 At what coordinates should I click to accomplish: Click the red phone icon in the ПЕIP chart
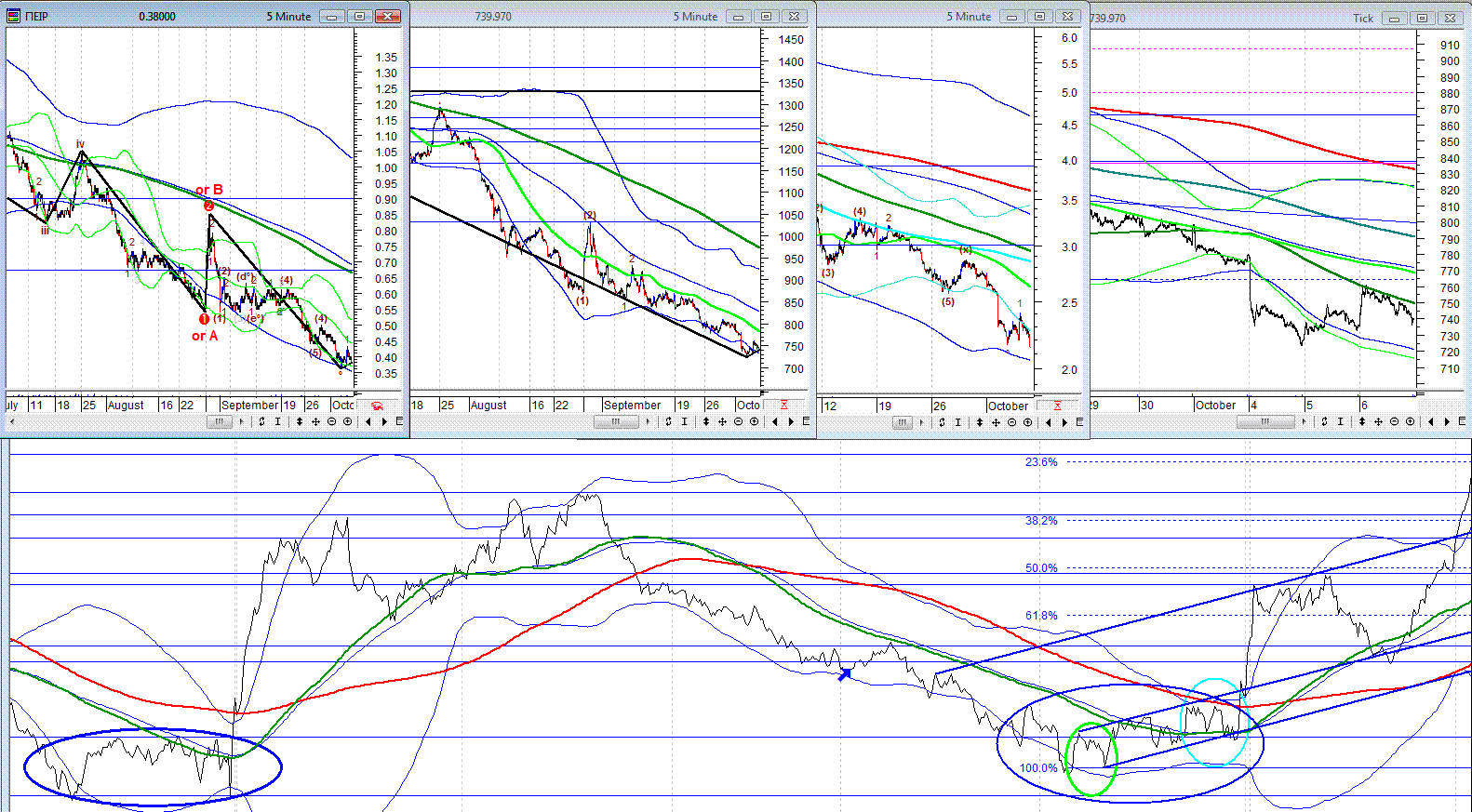[378, 406]
